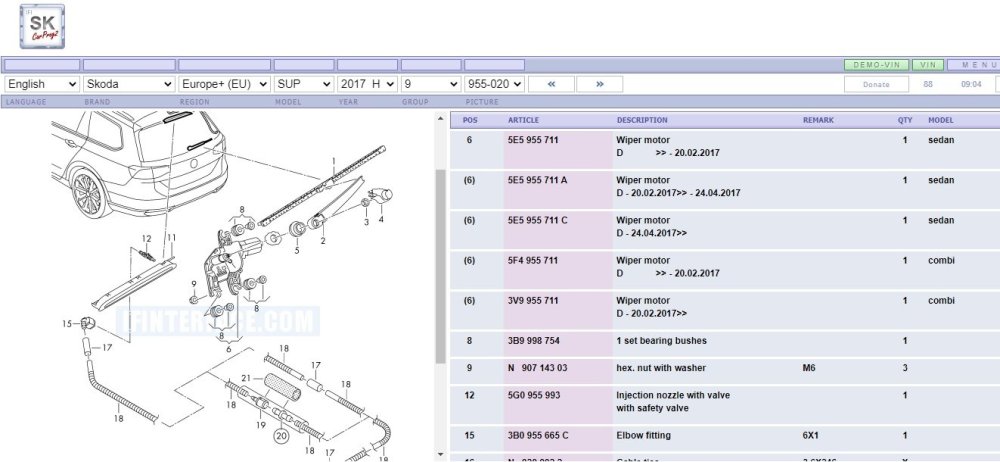Open the Model dropdown showing SUP
The height and width of the screenshot is (462, 1000).
(x=304, y=84)
